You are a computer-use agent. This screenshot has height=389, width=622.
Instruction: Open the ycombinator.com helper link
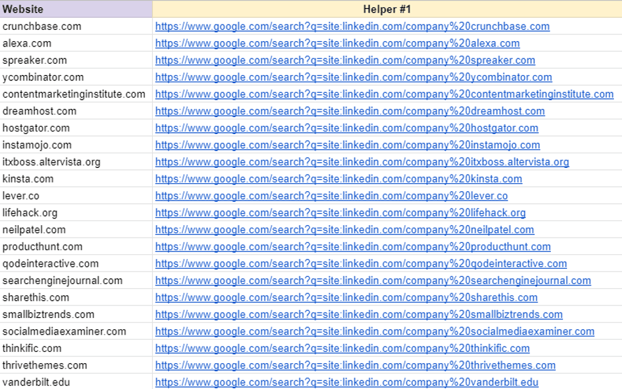(x=353, y=77)
